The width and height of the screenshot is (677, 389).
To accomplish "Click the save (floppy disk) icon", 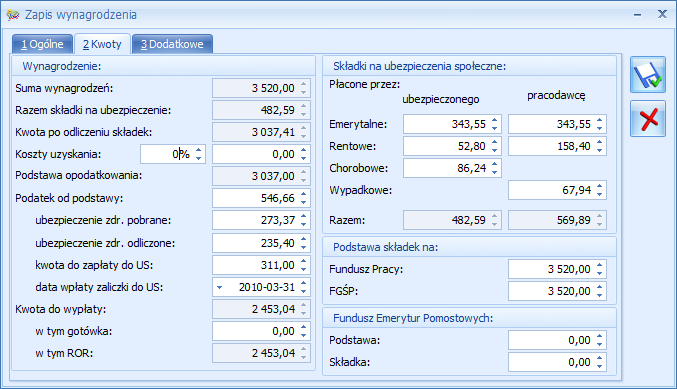I will coord(648,75).
